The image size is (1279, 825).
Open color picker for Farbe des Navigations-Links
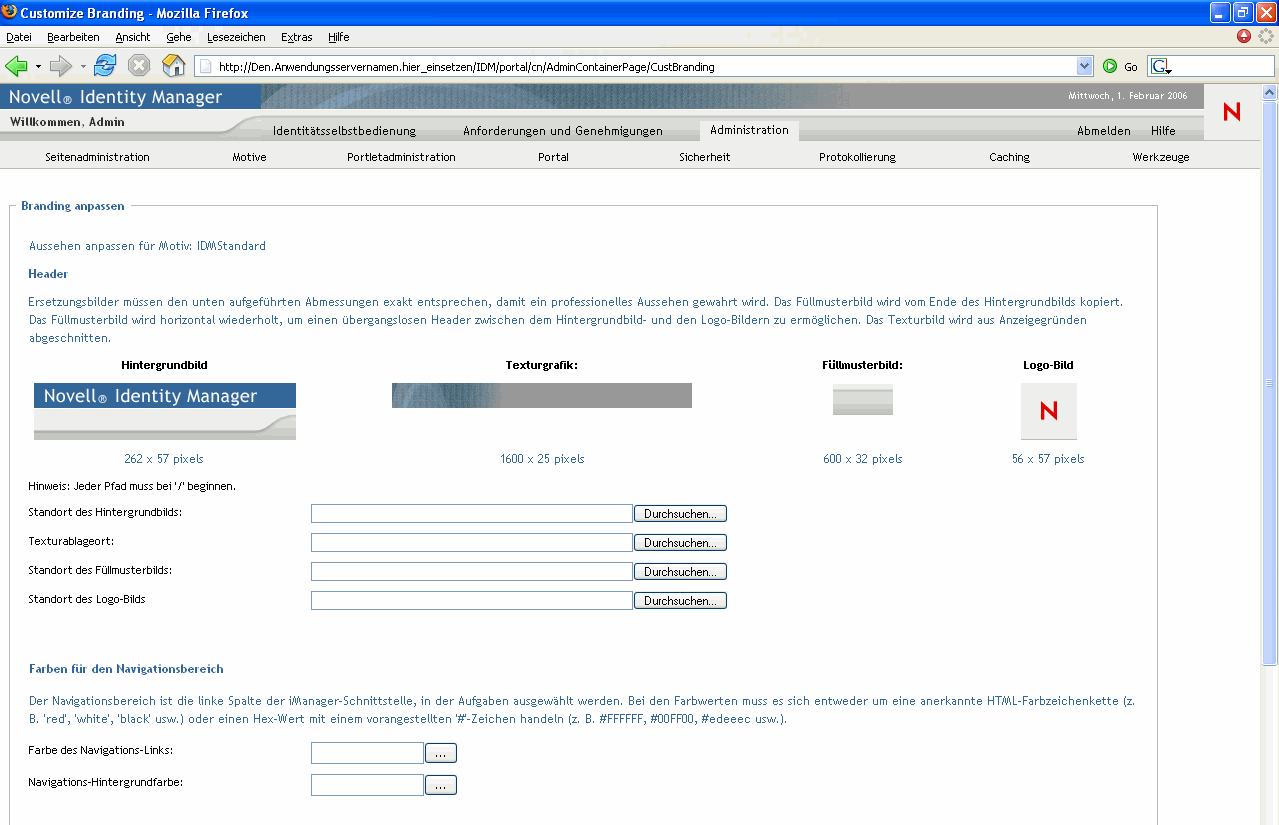click(441, 753)
